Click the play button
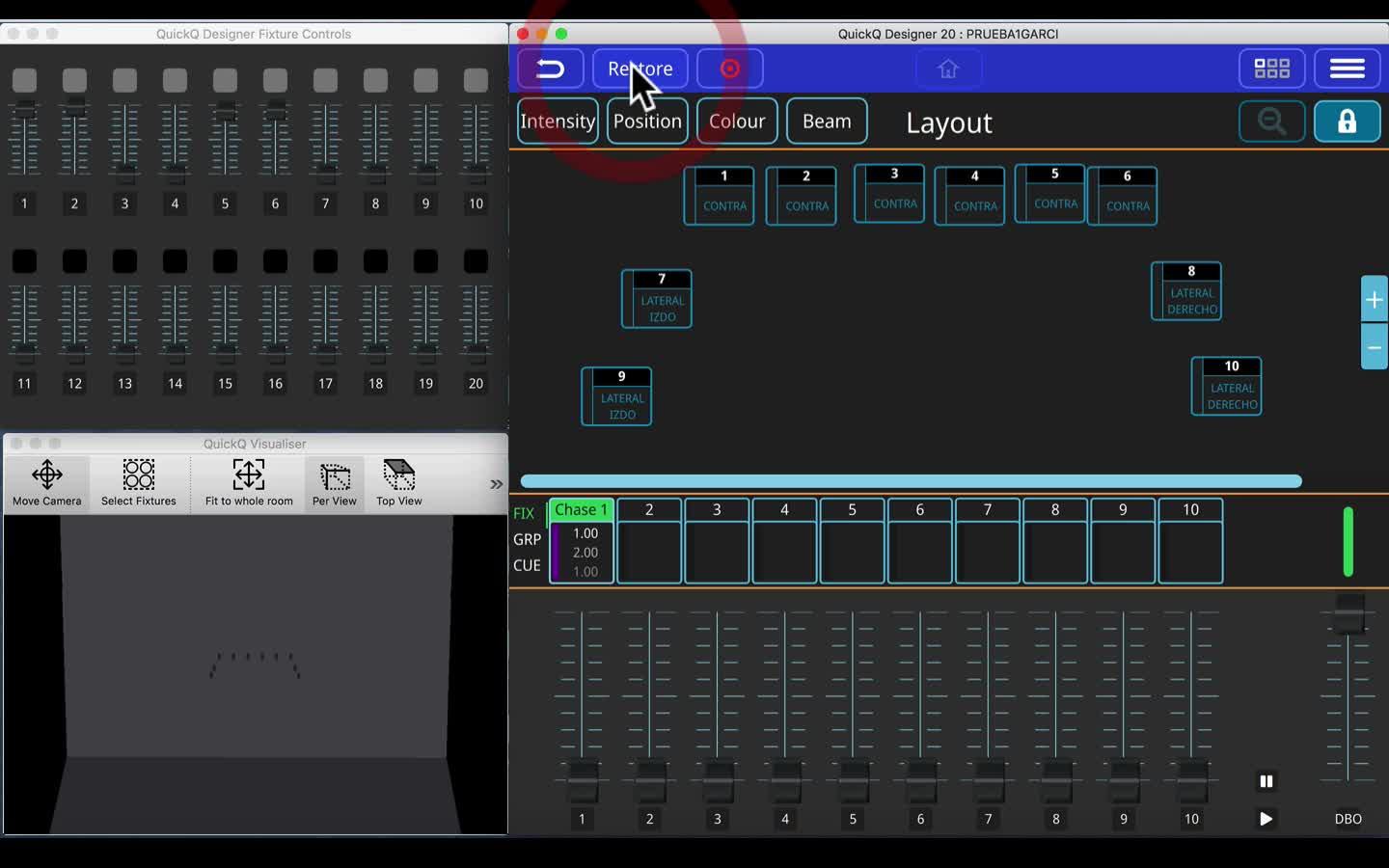 (x=1266, y=819)
